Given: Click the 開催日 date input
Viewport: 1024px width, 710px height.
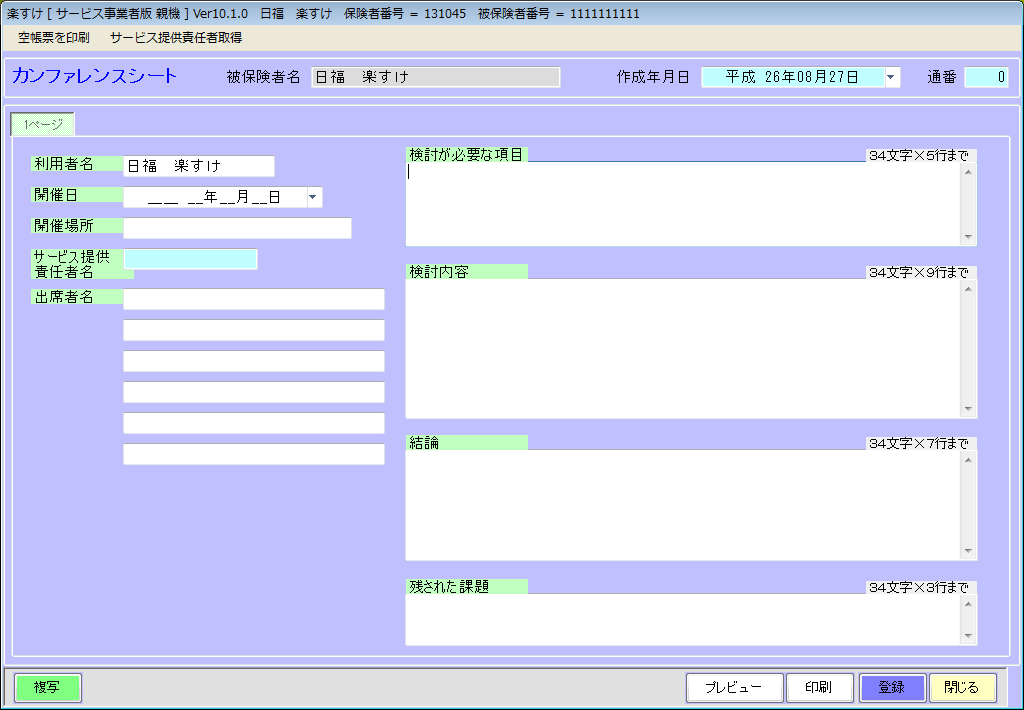Looking at the screenshot, I should (215, 197).
